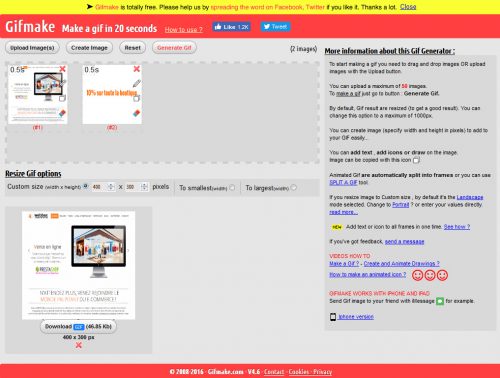The width and height of the screenshot is (500, 378).
Task: Click the iPhone icon beside iphone version
Action: click(x=333, y=317)
